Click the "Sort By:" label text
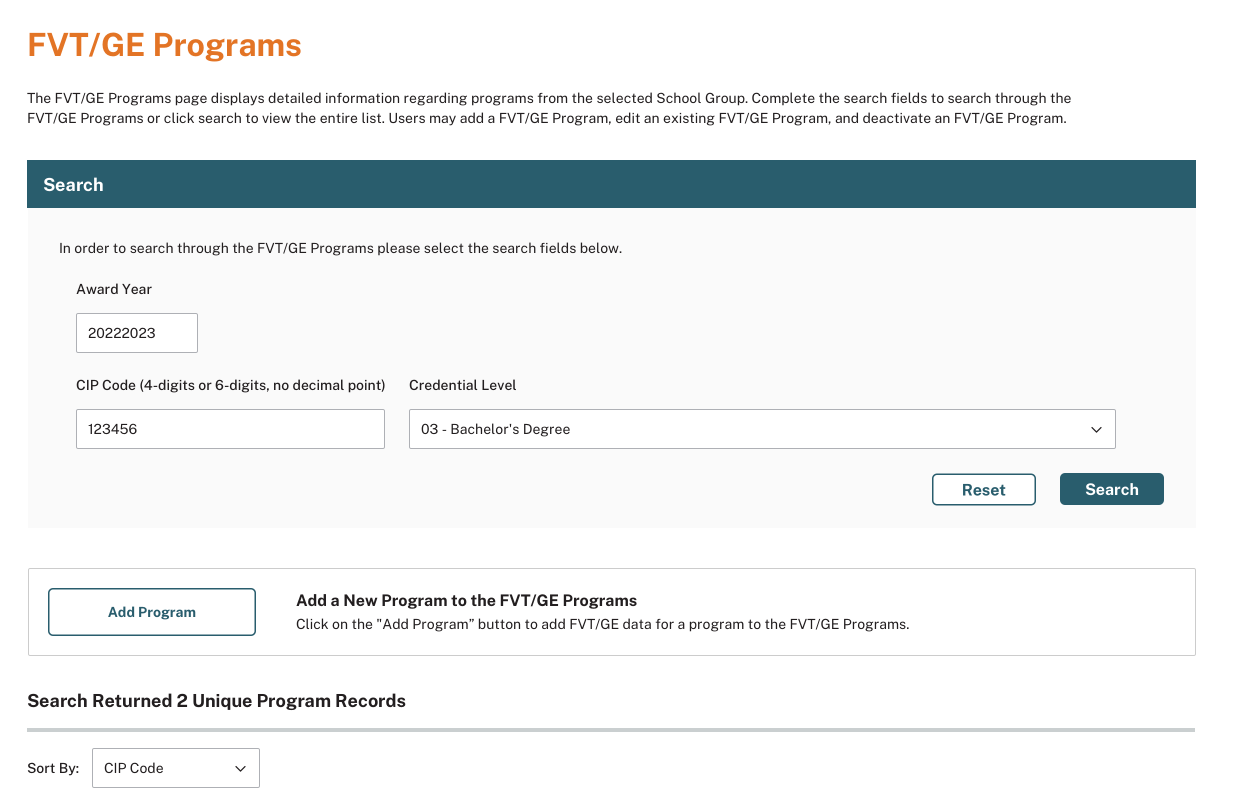1247x808 pixels. [x=53, y=768]
